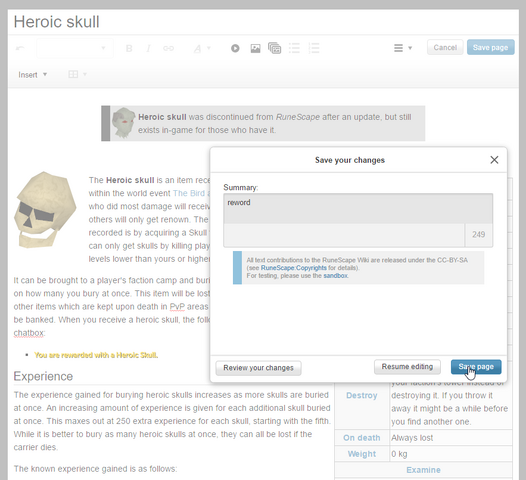Click the dialog's Save page button
The height and width of the screenshot is (480, 526).
coord(476,367)
